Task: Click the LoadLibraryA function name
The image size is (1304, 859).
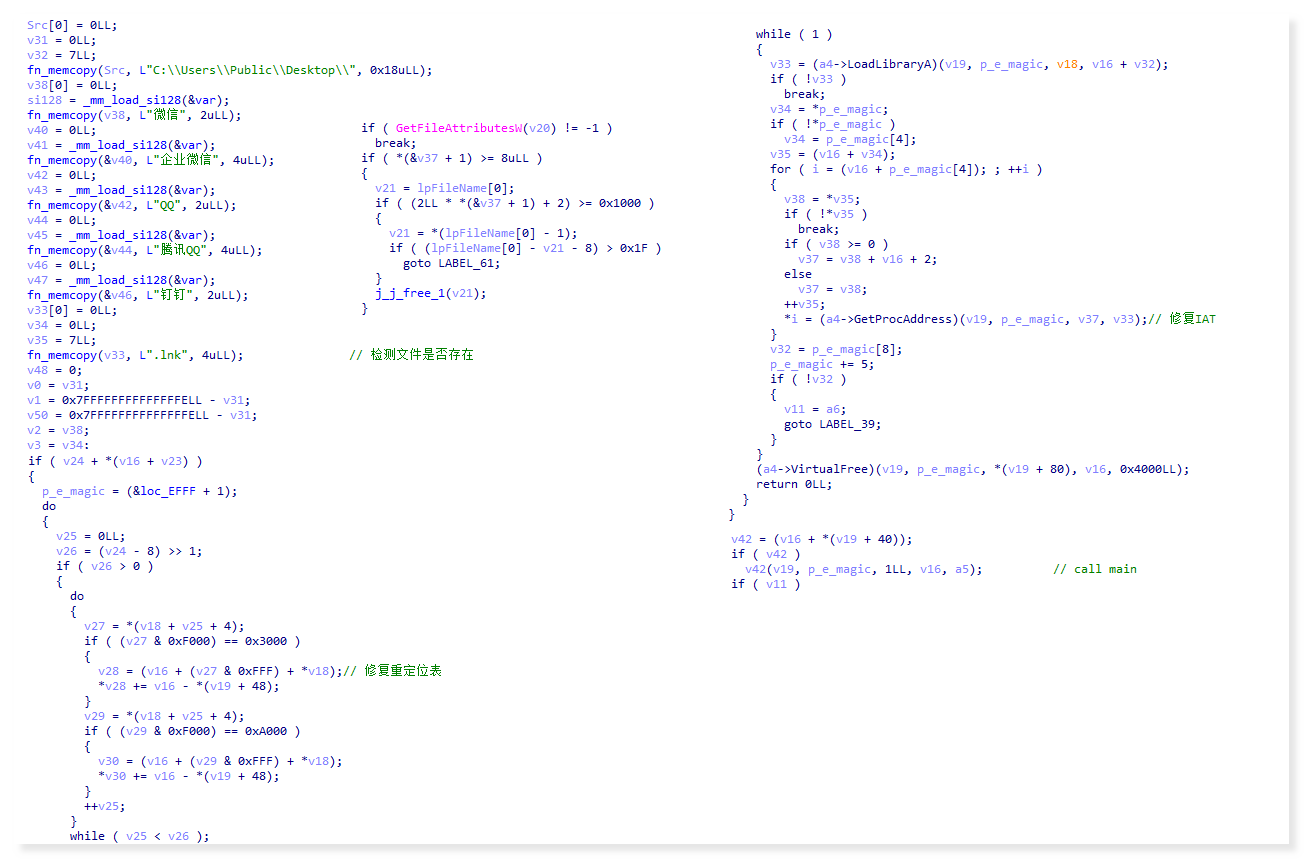Action: [891, 64]
